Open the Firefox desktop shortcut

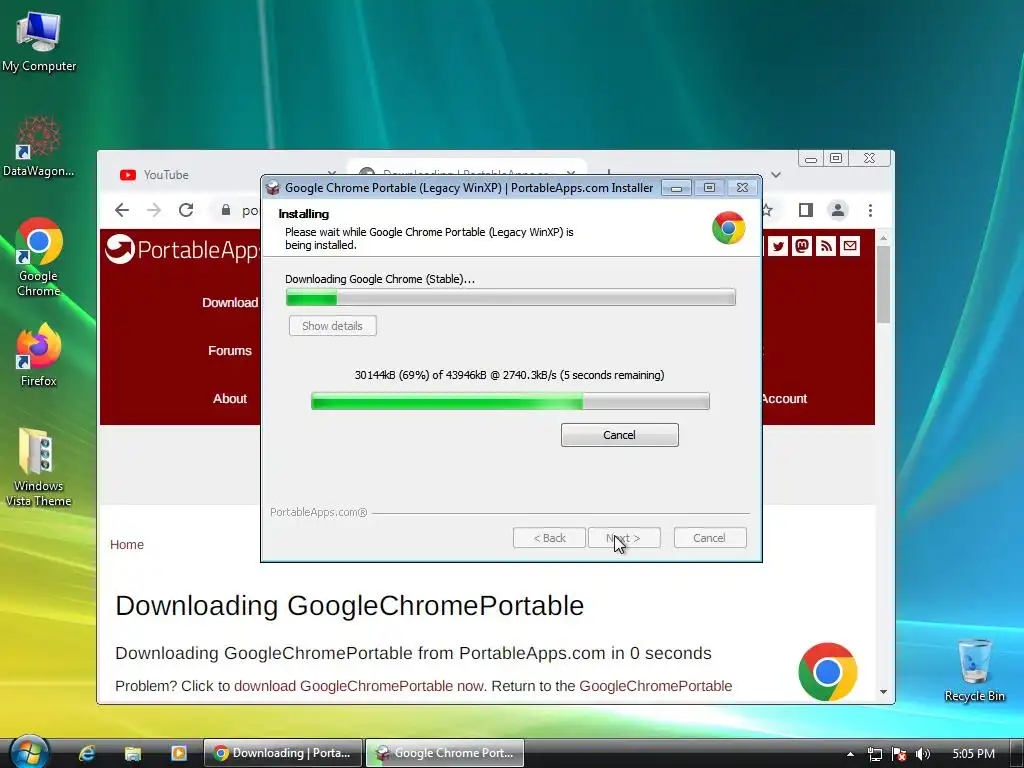(x=39, y=355)
